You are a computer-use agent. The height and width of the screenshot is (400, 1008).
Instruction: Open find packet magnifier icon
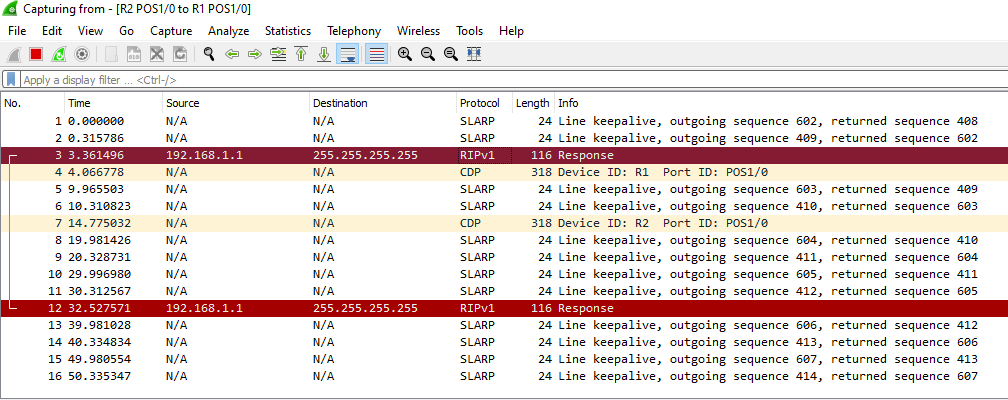tap(209, 55)
